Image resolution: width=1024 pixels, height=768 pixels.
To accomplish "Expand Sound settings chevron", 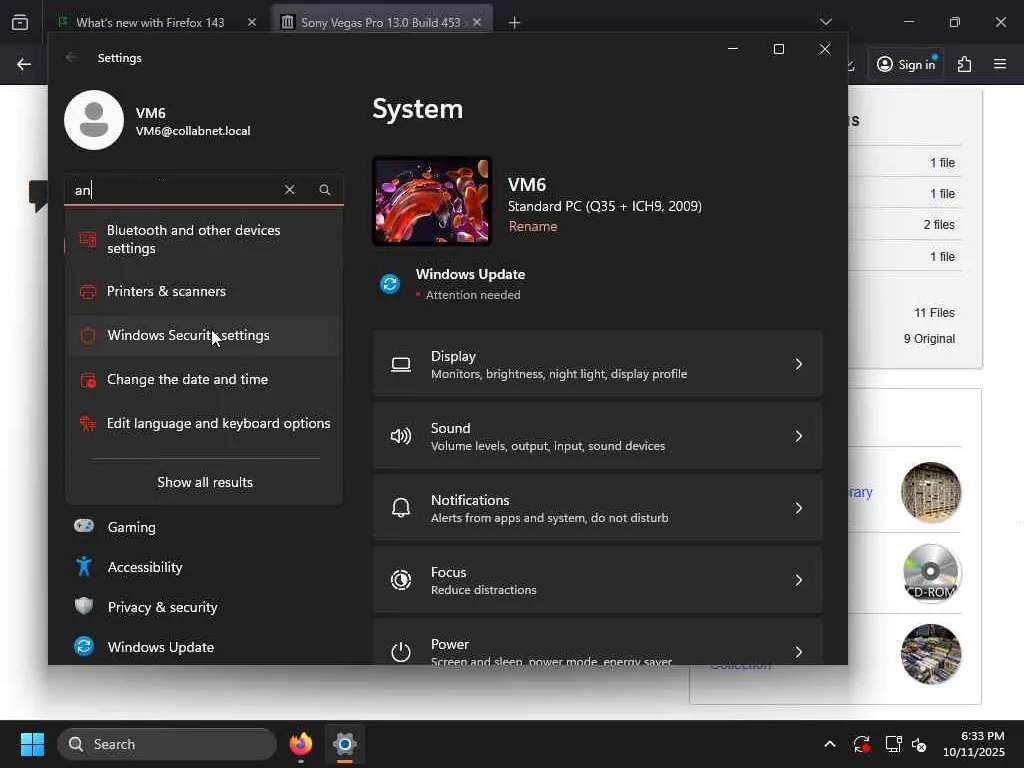I will tap(798, 437).
